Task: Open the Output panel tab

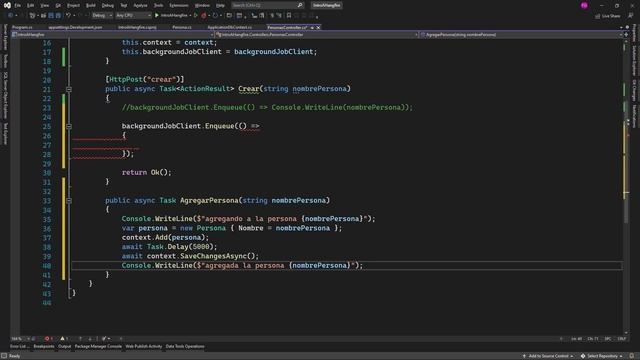Action: (x=64, y=347)
